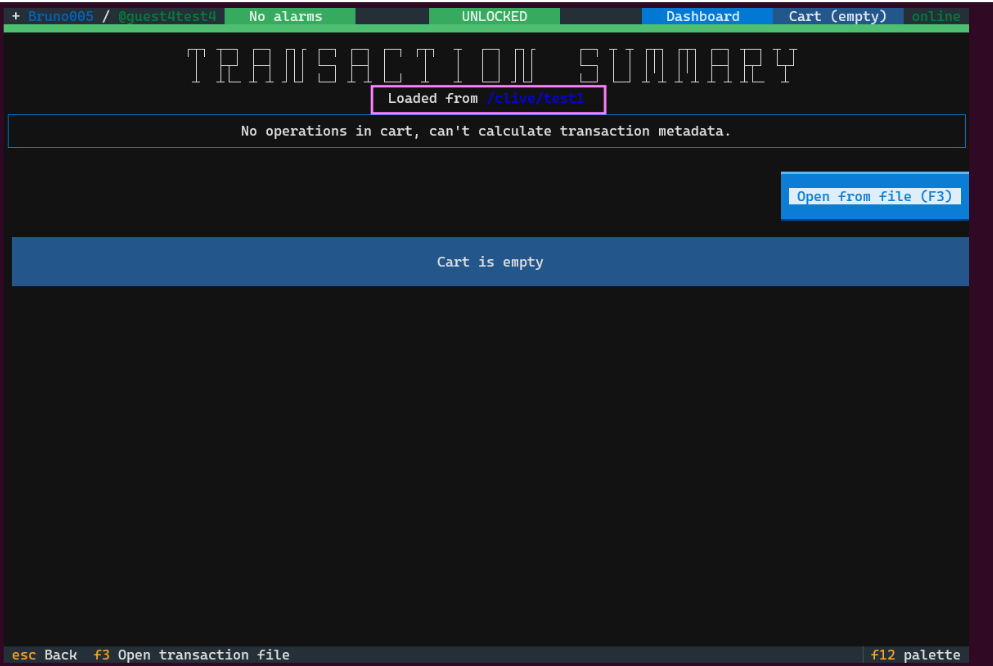Select the no operations metadata message box
The height and width of the screenshot is (666, 993).
pyautogui.click(x=486, y=131)
